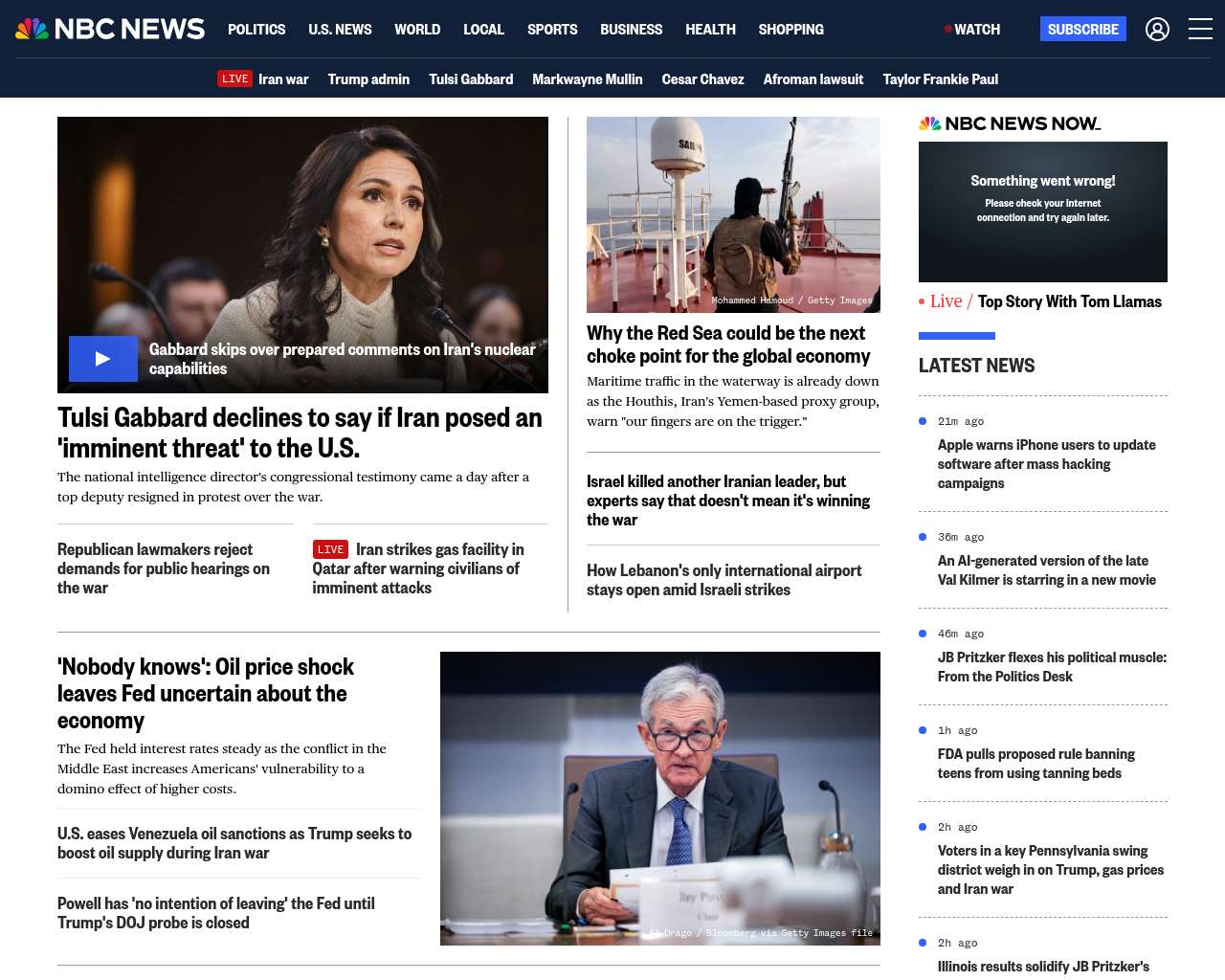The width and height of the screenshot is (1225, 980).
Task: Click the Jerome Powell photo thumbnail
Action: pos(660,798)
